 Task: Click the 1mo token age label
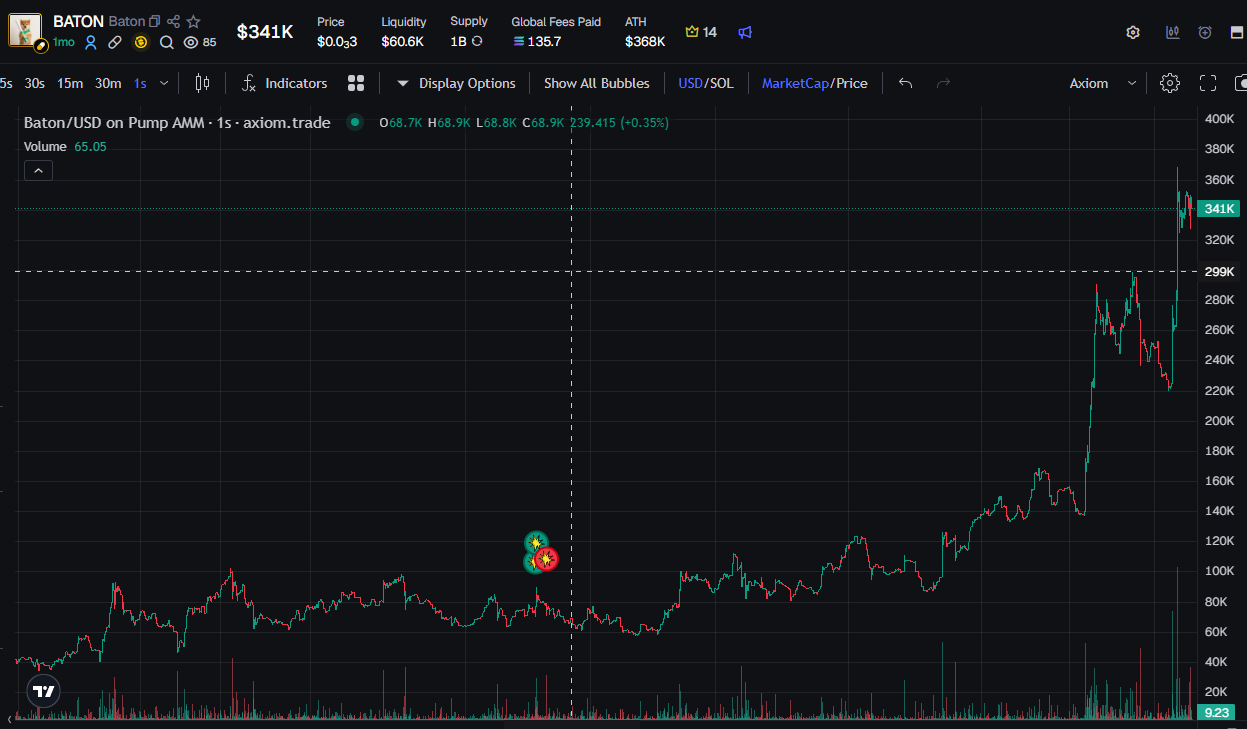coord(64,42)
